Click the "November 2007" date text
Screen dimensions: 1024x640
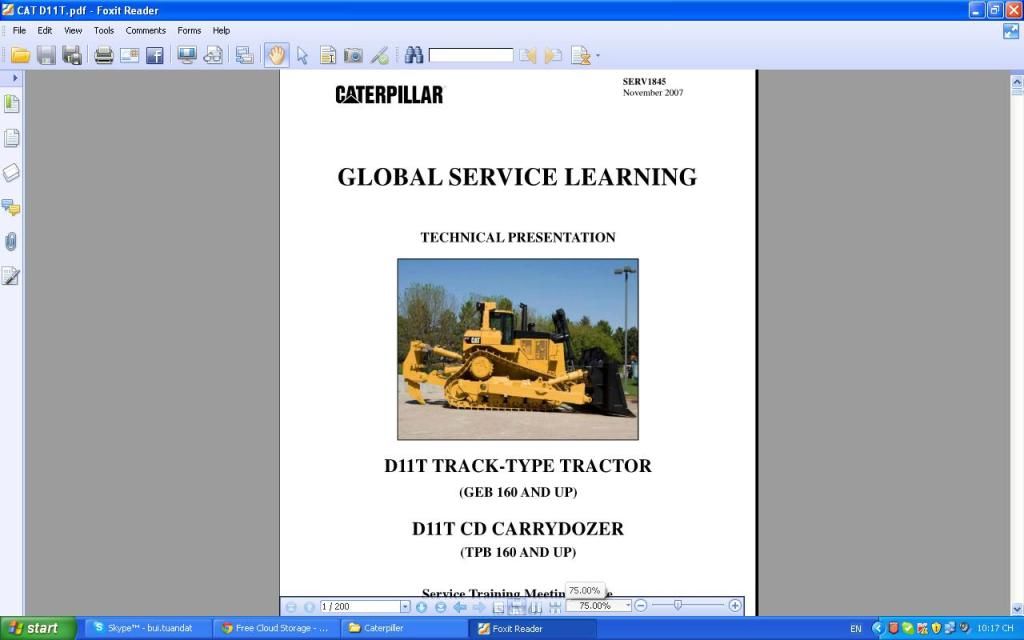(653, 93)
